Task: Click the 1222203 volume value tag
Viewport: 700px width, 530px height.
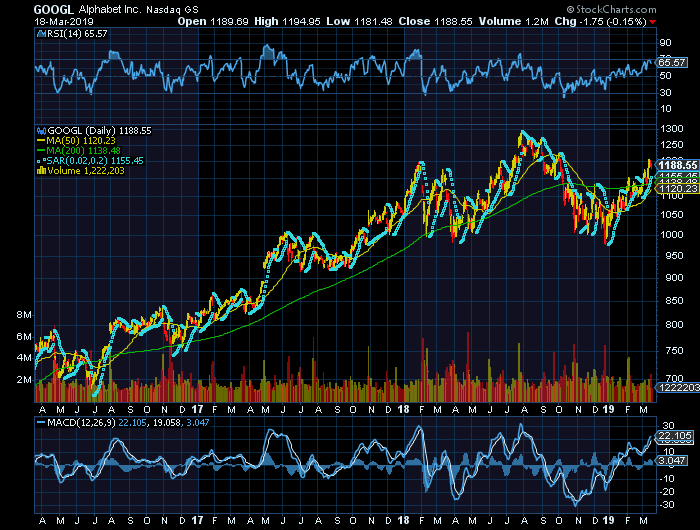Action: coord(675,386)
